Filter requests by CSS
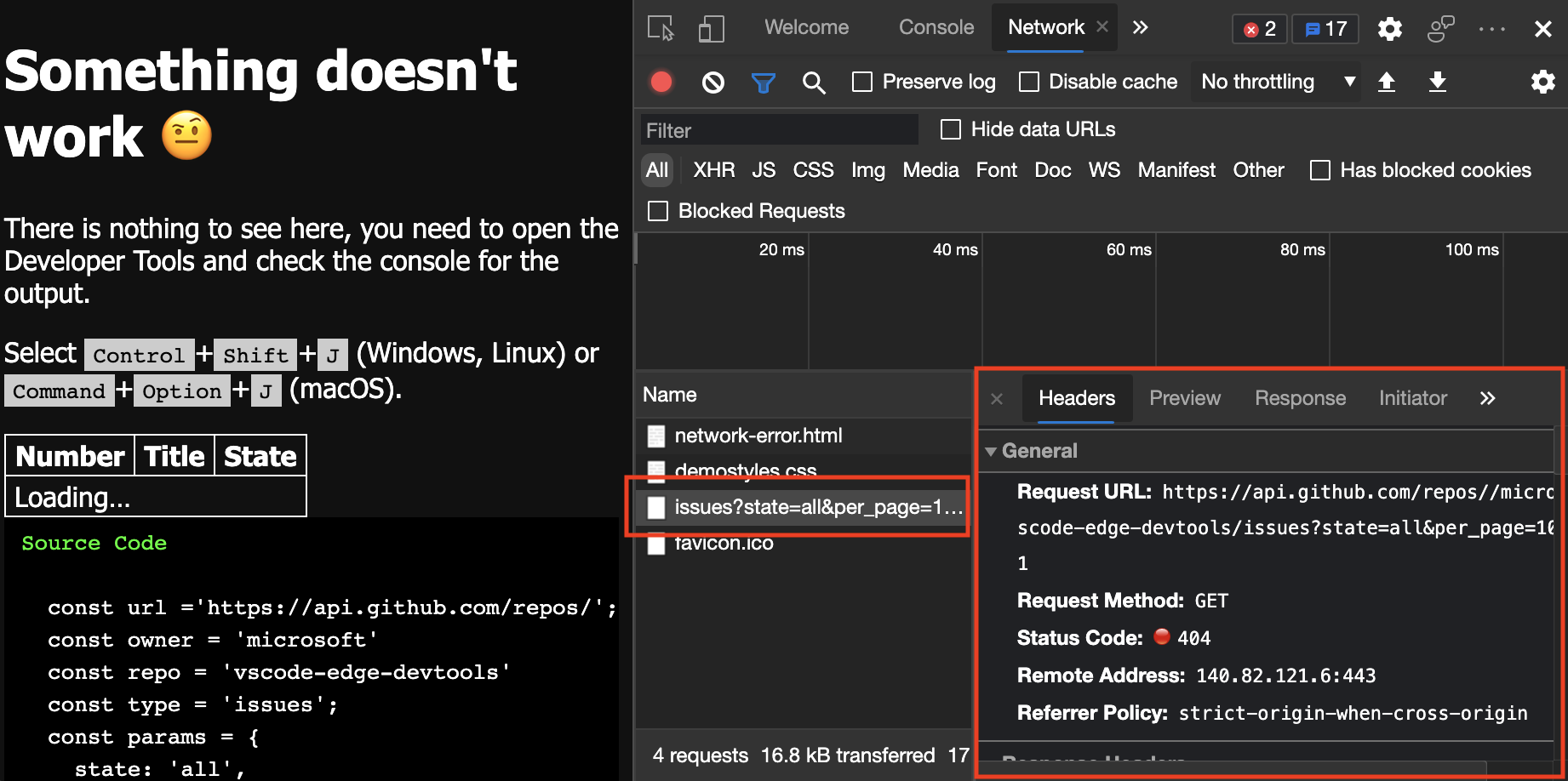Screen dimensions: 1568x781 [813, 170]
